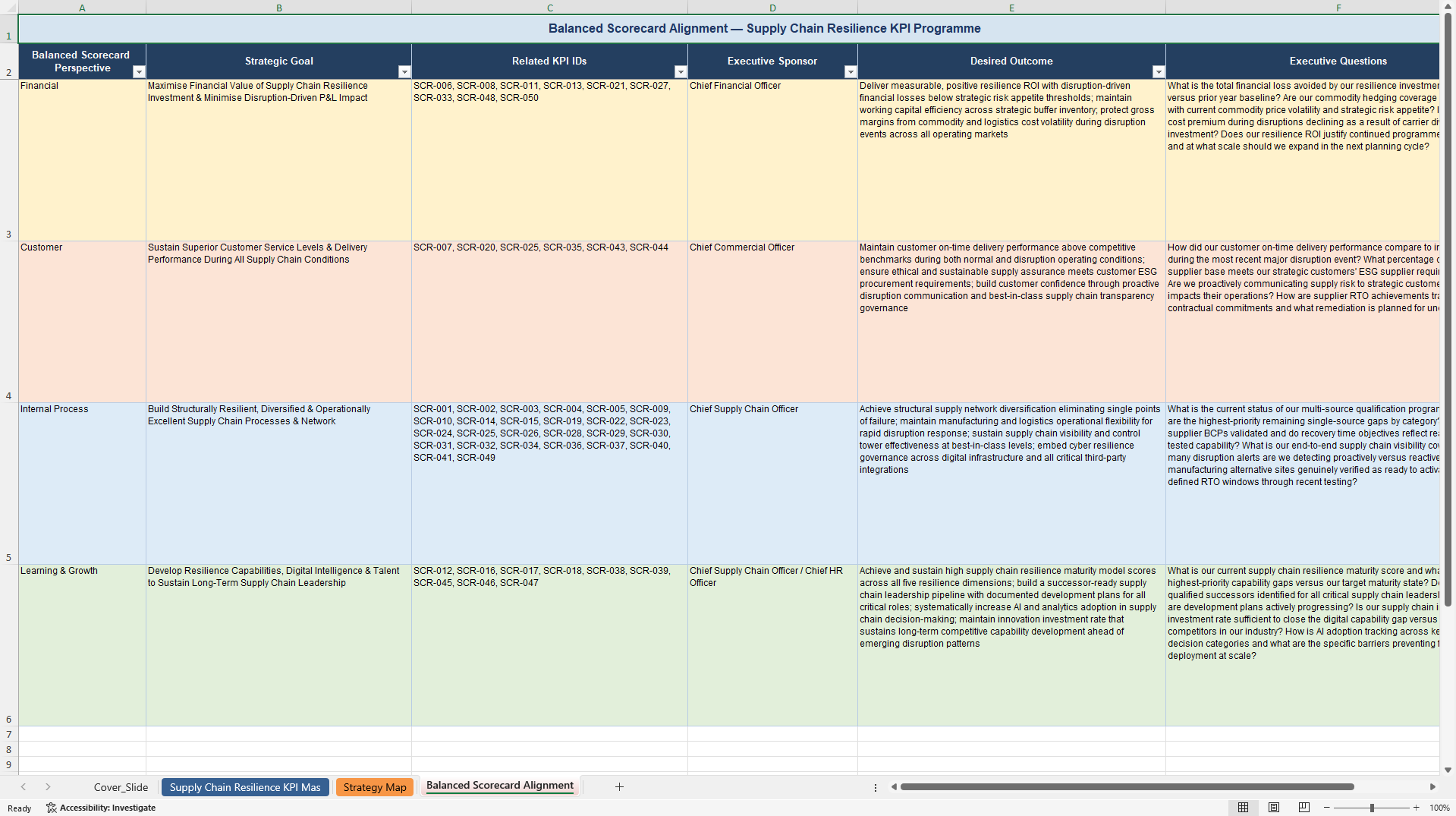
Task: Add a new sheet with plus icon
Action: (619, 787)
